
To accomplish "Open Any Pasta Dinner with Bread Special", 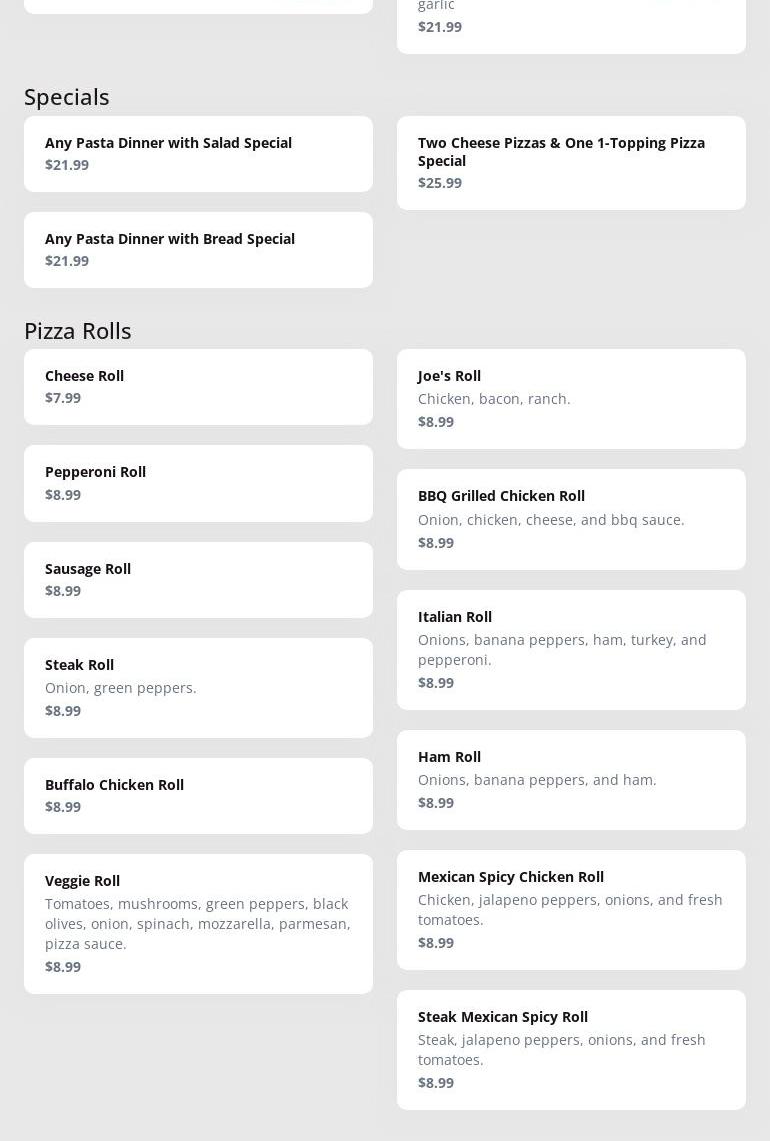I will pyautogui.click(x=198, y=249).
